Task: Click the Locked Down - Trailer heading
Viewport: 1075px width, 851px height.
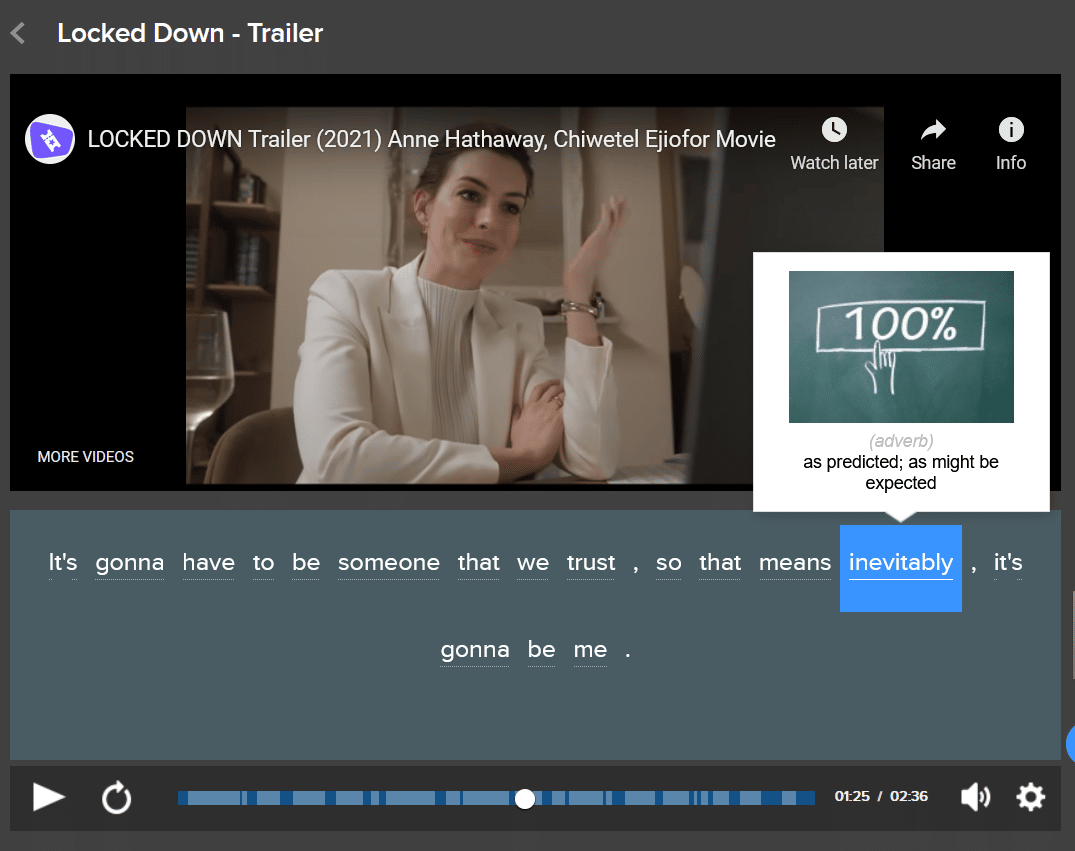Action: (x=190, y=33)
